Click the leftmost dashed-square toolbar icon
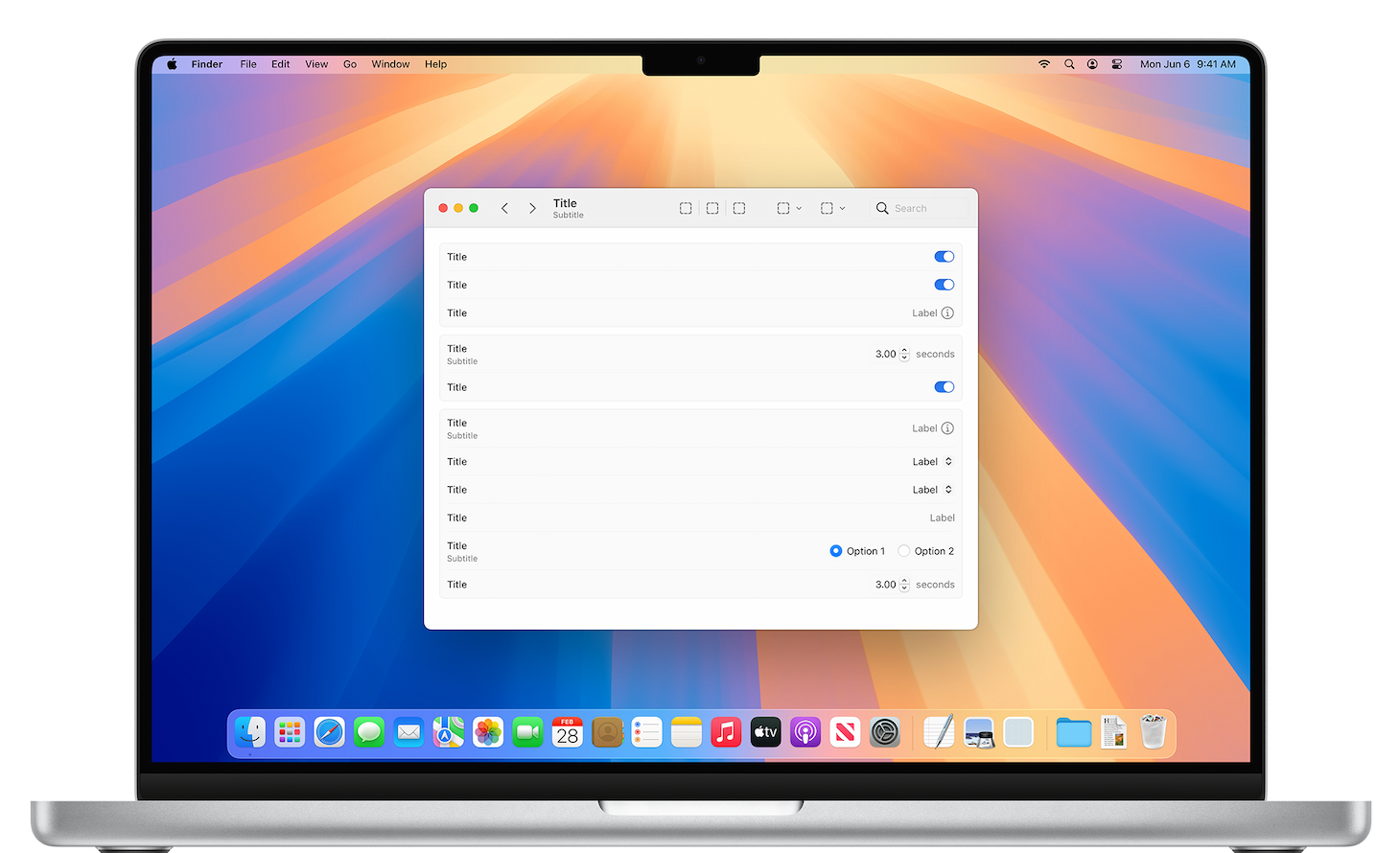Image resolution: width=1400 pixels, height=853 pixels. (x=686, y=208)
